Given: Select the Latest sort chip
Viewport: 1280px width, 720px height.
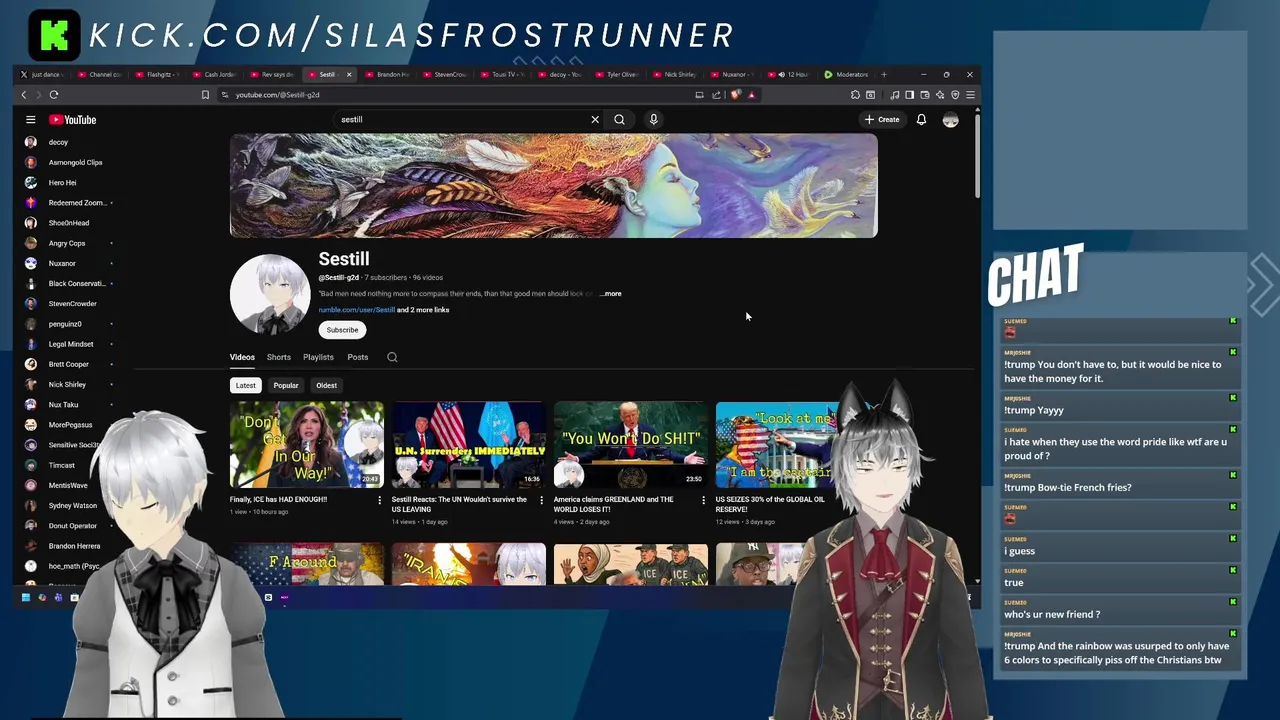Looking at the screenshot, I should click(245, 385).
